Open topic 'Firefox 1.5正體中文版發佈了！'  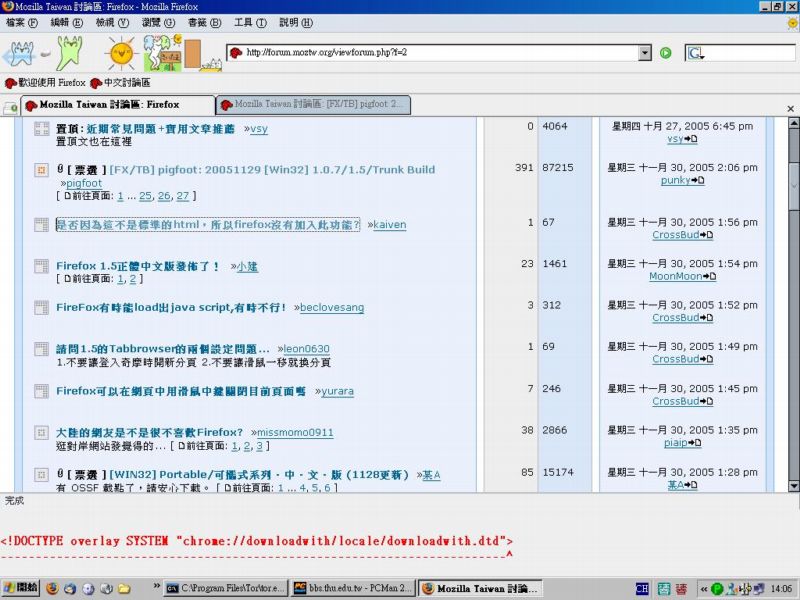(138, 265)
